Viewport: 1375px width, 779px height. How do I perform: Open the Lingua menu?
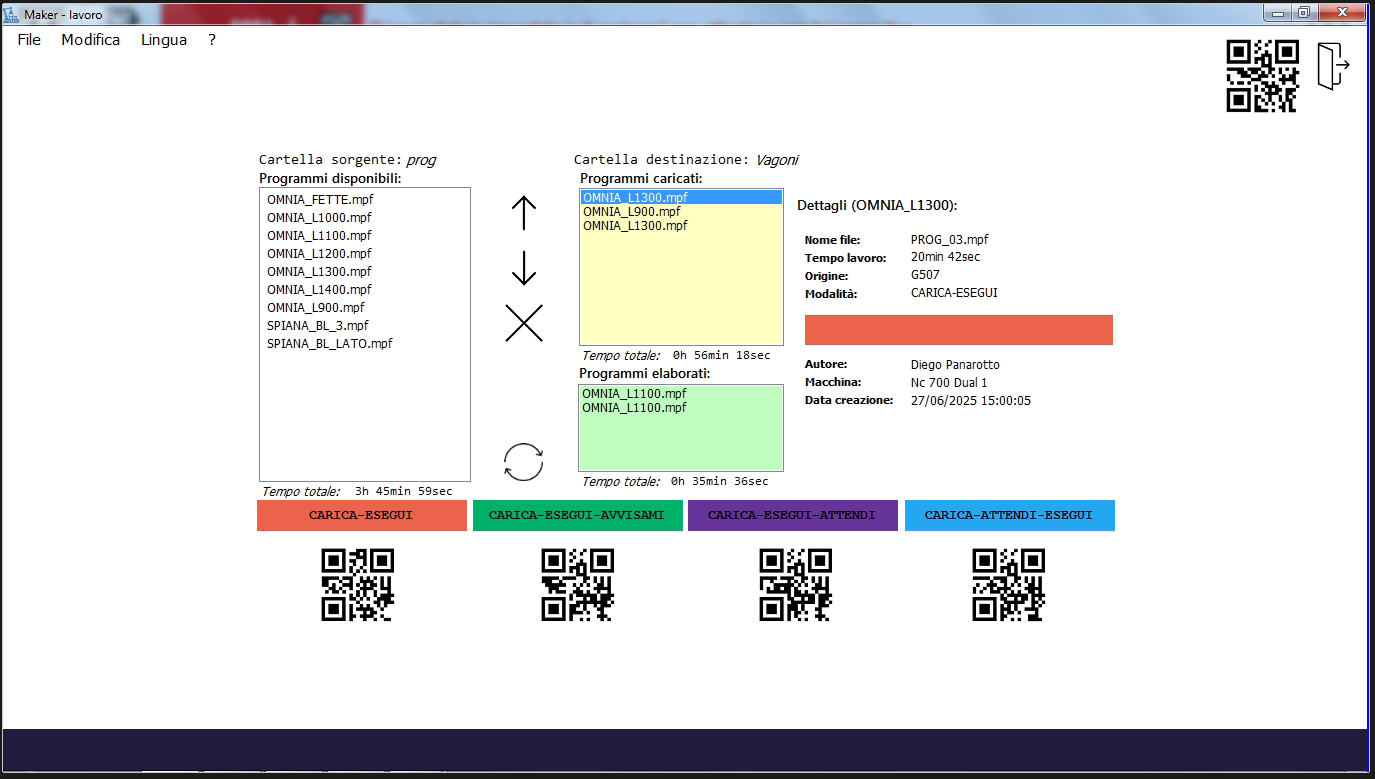[163, 39]
